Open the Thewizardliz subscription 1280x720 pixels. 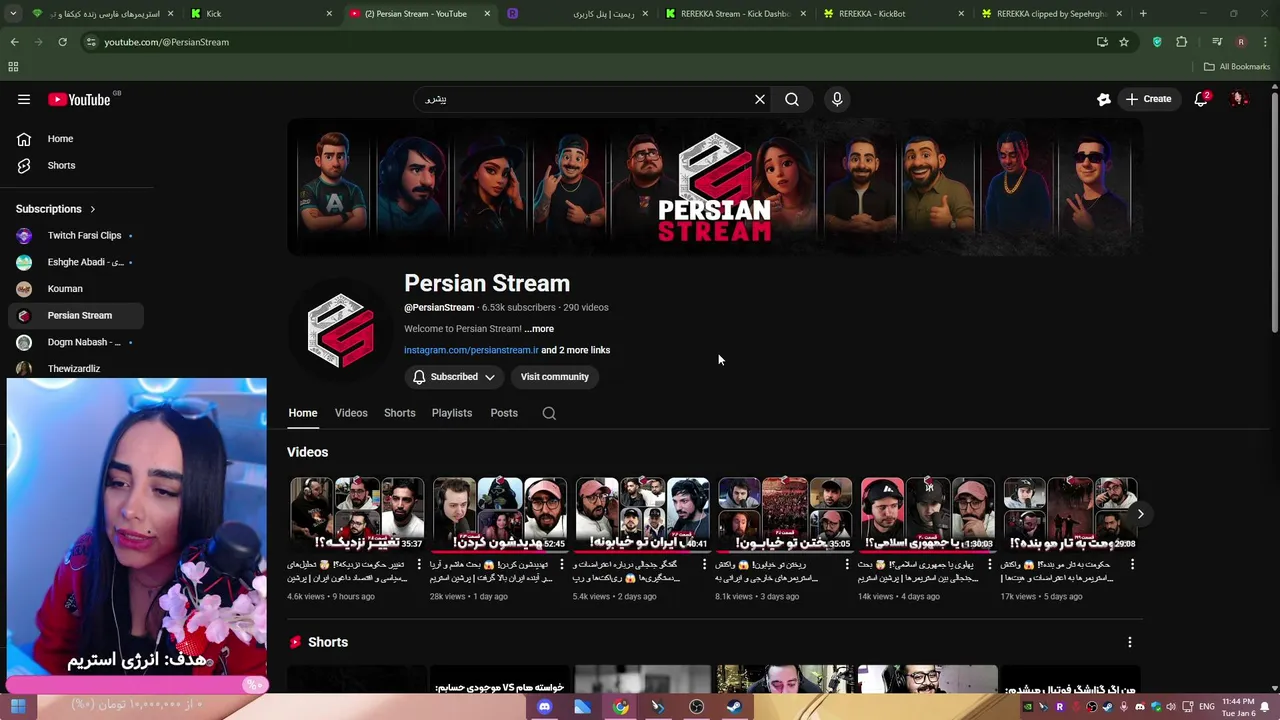click(75, 368)
